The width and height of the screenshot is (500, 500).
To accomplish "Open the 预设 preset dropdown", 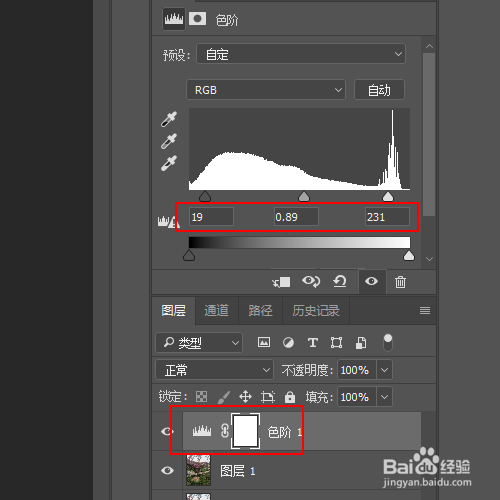I will (x=301, y=54).
